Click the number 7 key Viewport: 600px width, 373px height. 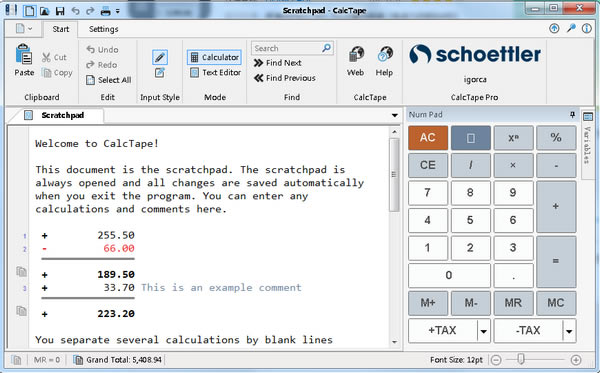point(428,193)
